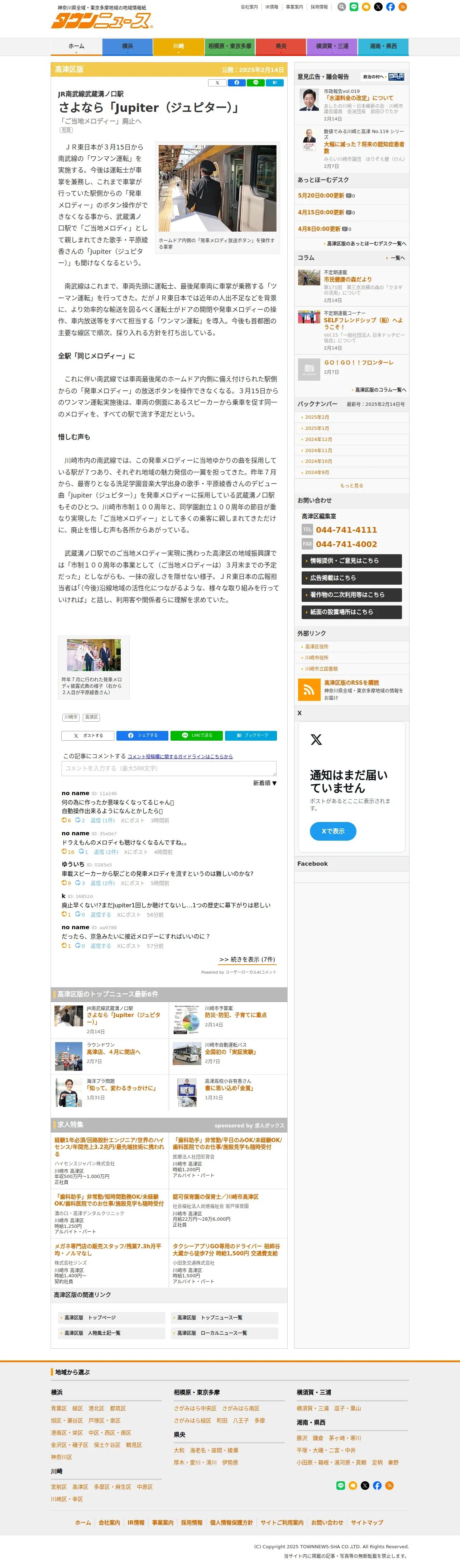This screenshot has height=1568, width=460.
Task: Select the 川崎 navigation tab
Action: pyautogui.click(x=178, y=47)
